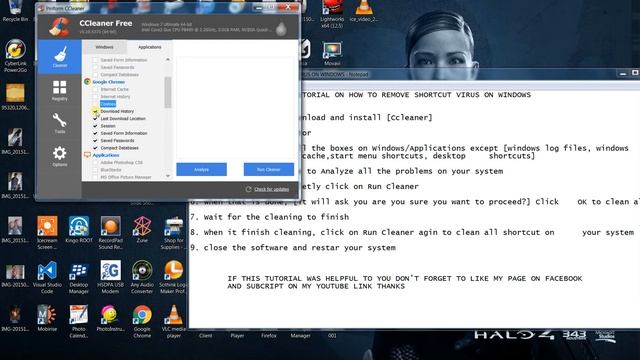Open the Visual Studio Code shortcut
This screenshot has height=360, width=640.
(47, 277)
